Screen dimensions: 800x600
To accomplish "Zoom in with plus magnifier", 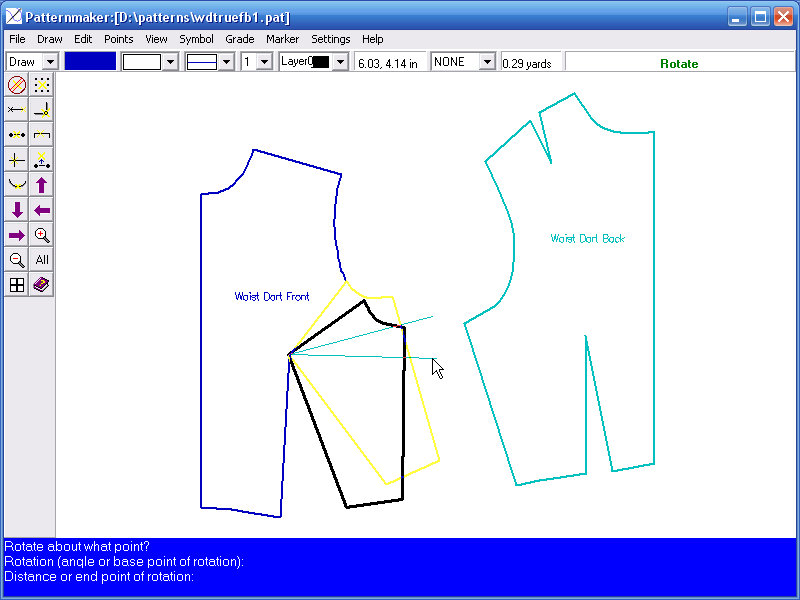I will point(41,235).
